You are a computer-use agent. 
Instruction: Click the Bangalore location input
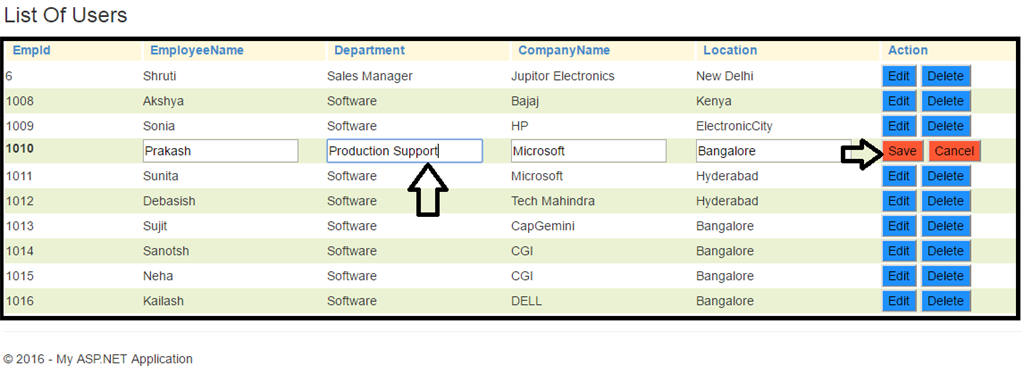pyautogui.click(x=773, y=151)
